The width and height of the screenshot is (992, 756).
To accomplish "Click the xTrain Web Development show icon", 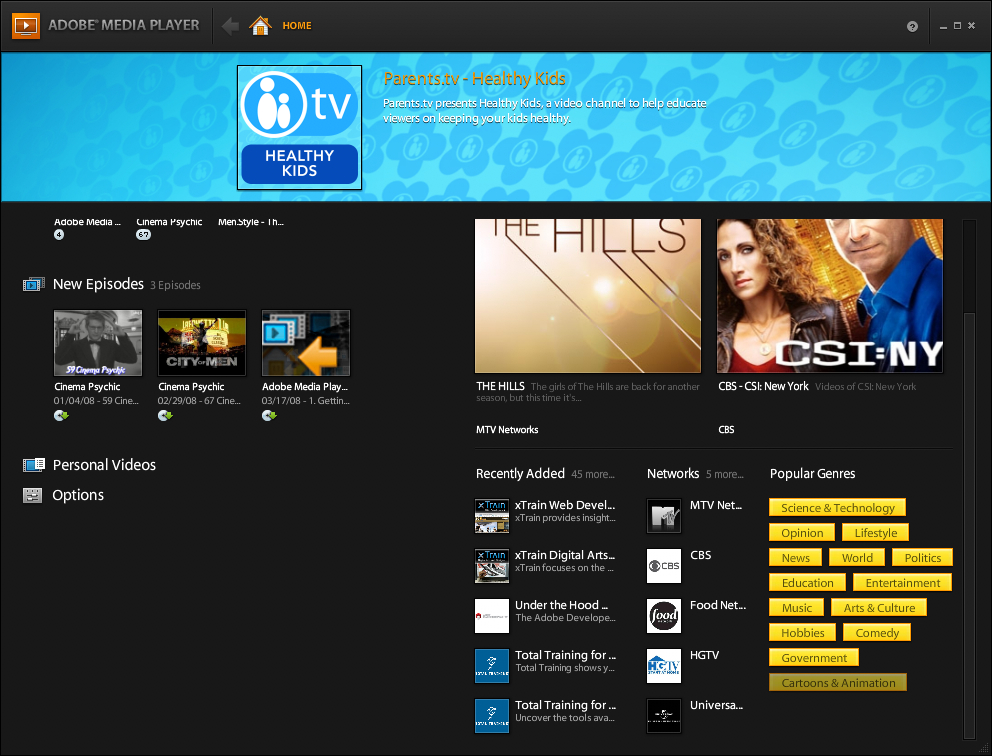I will pyautogui.click(x=492, y=516).
